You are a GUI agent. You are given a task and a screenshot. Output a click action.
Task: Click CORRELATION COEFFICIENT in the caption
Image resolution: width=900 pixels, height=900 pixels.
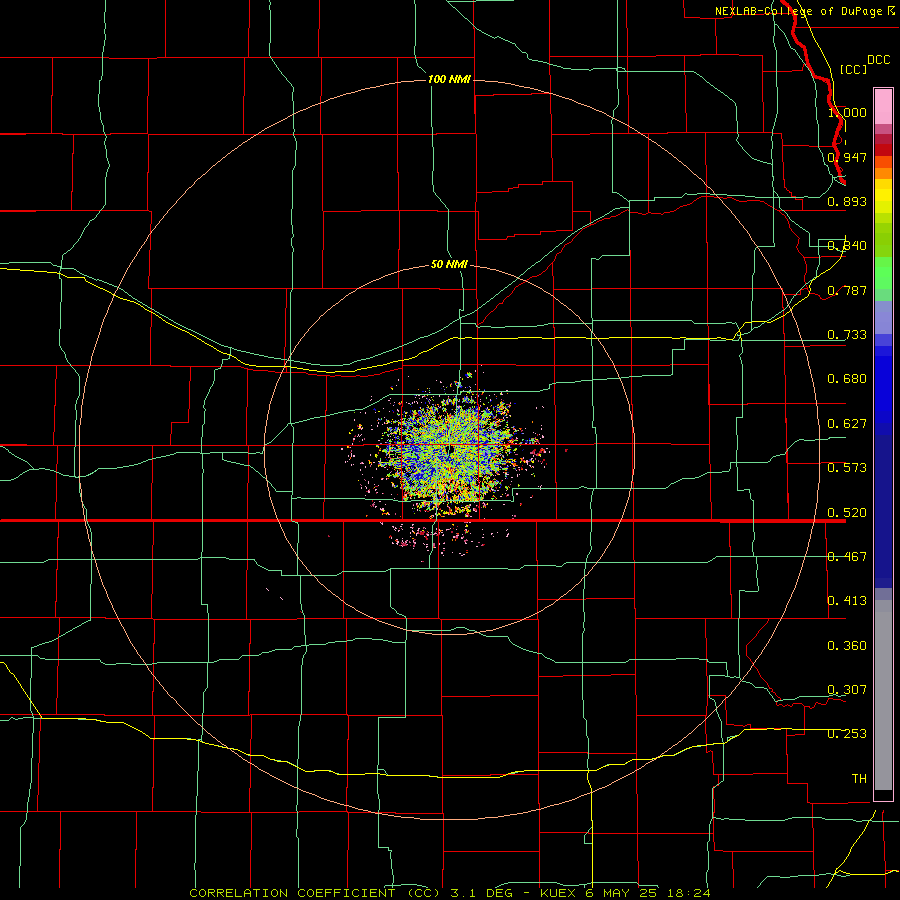[292, 893]
